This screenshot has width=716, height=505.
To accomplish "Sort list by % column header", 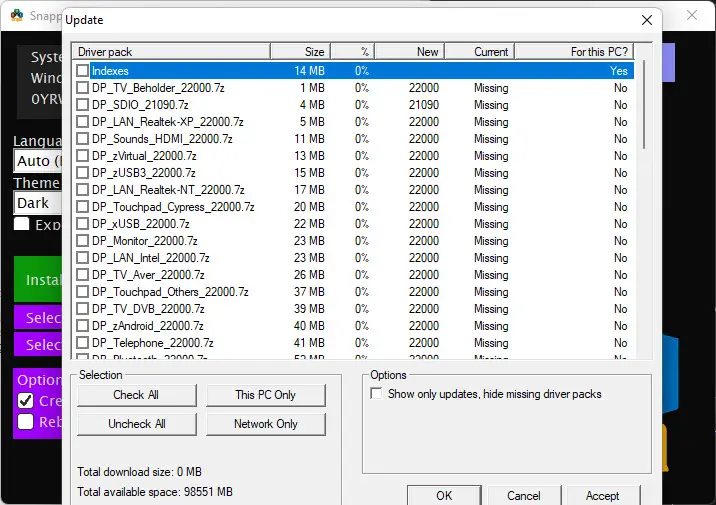I will tap(353, 52).
